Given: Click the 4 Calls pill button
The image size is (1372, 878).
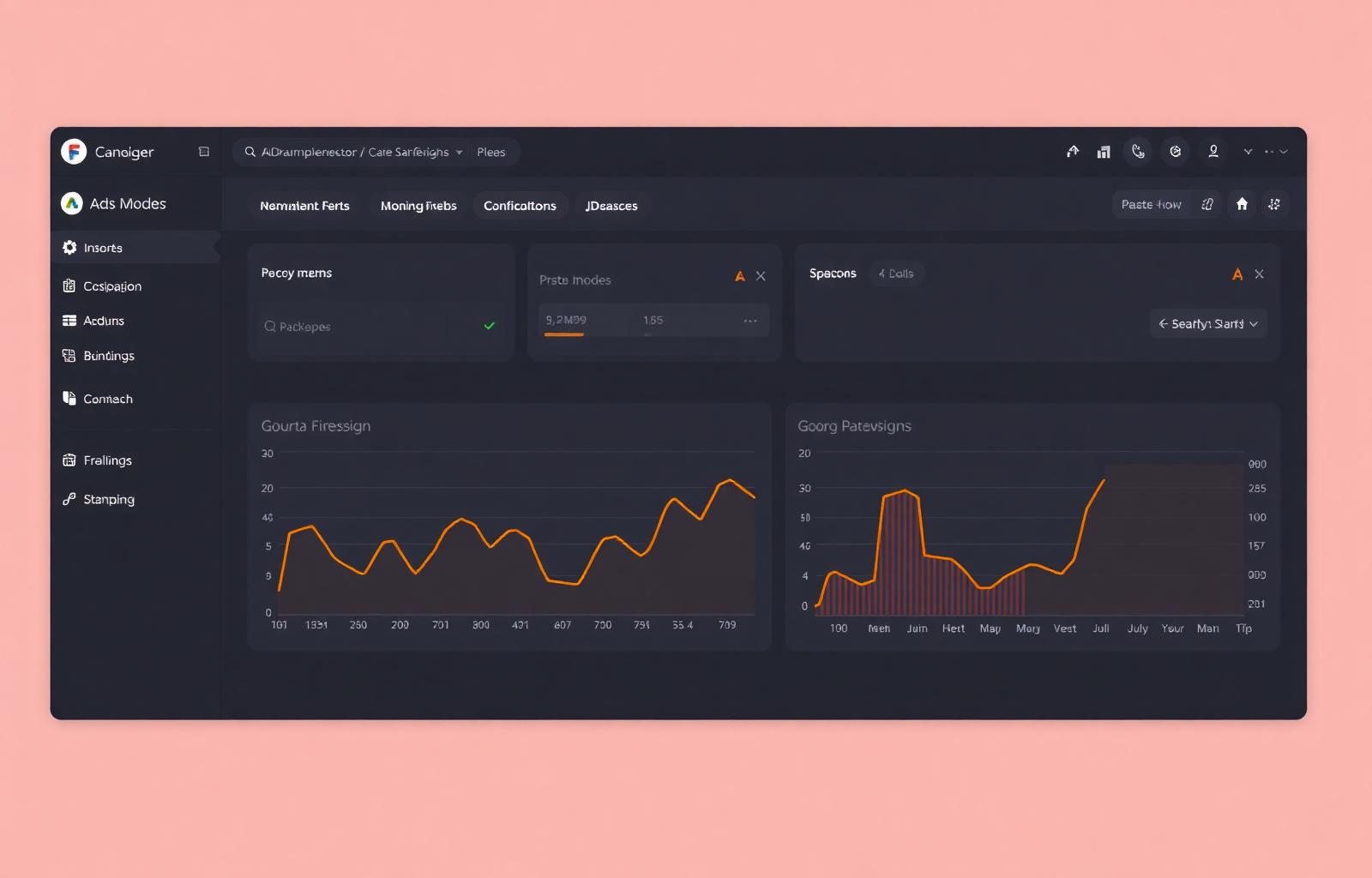Looking at the screenshot, I should click(896, 274).
